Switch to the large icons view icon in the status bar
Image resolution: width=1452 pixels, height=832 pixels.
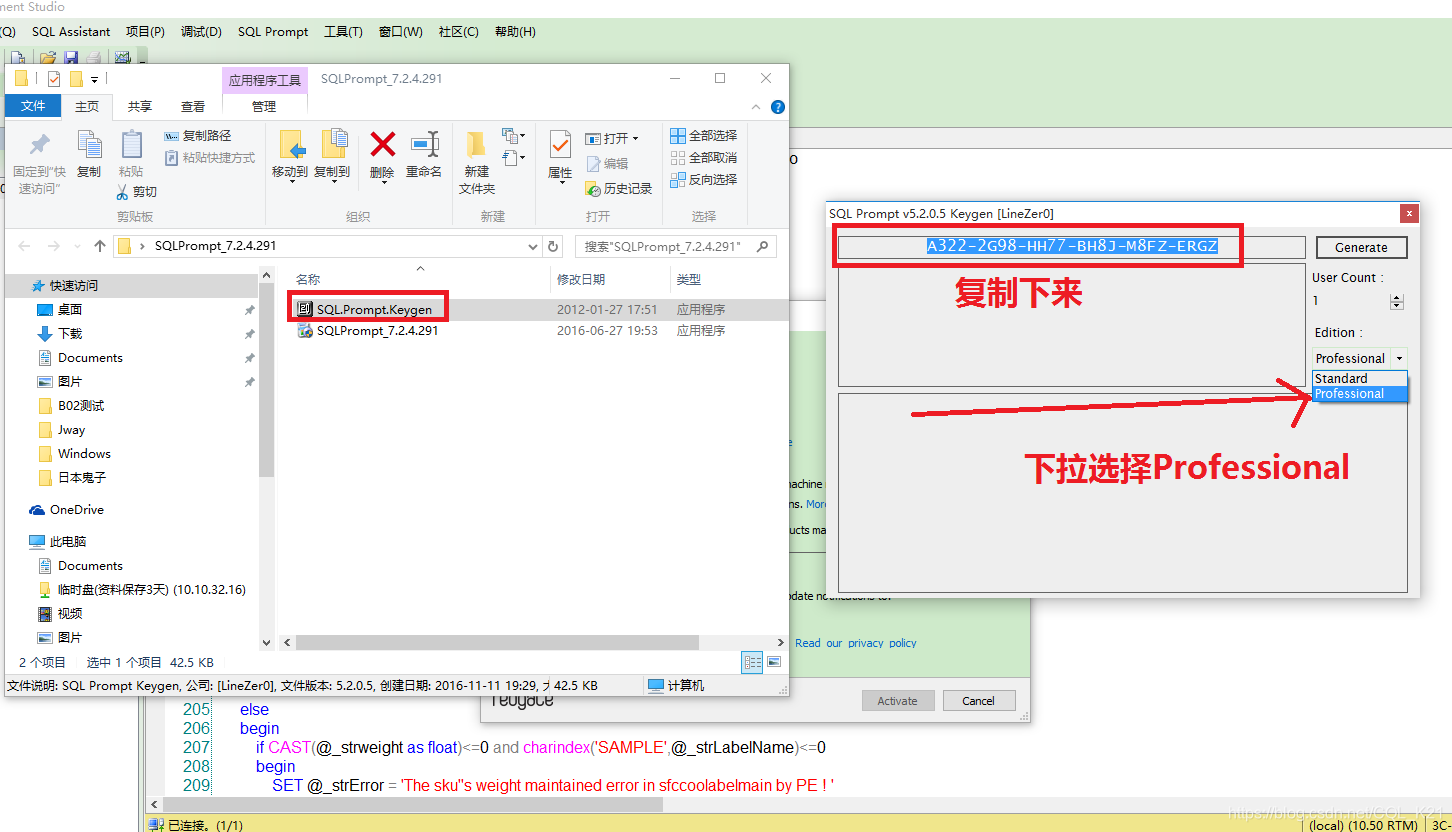(774, 662)
